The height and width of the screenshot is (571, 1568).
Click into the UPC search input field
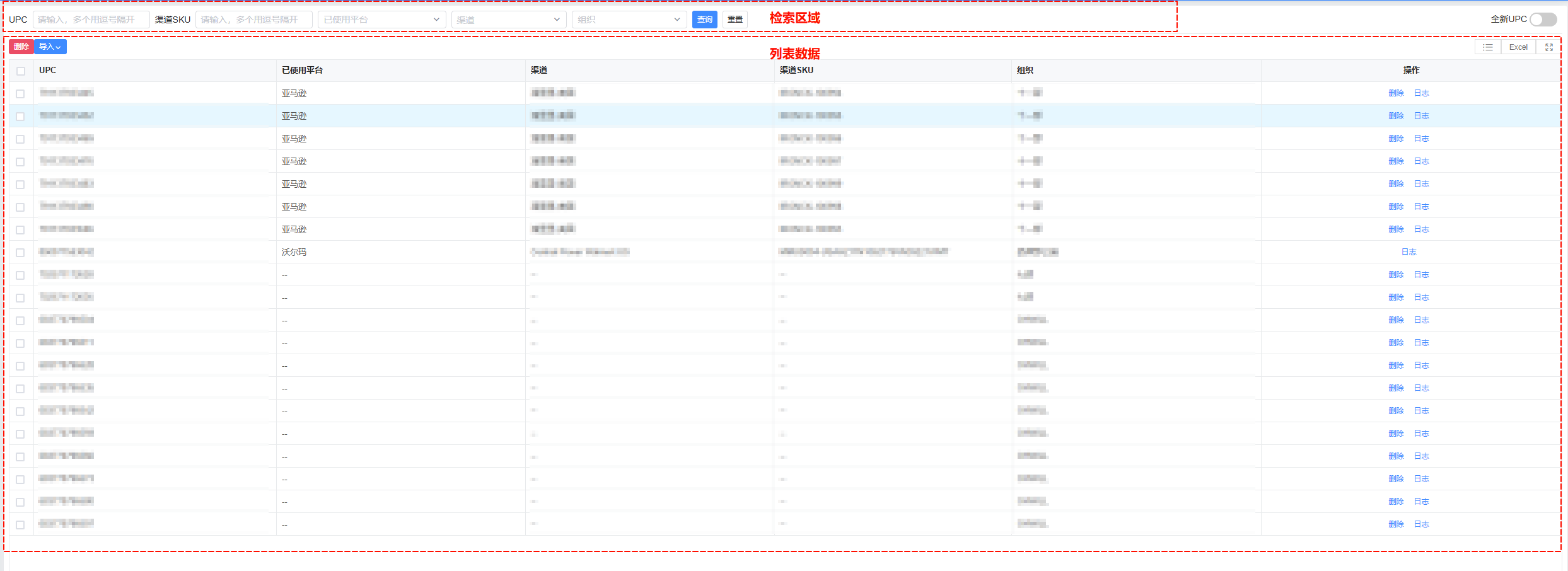(91, 20)
